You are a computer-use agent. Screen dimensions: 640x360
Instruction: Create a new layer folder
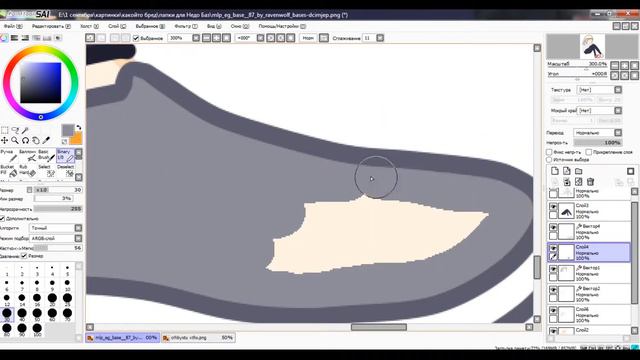tap(578, 171)
